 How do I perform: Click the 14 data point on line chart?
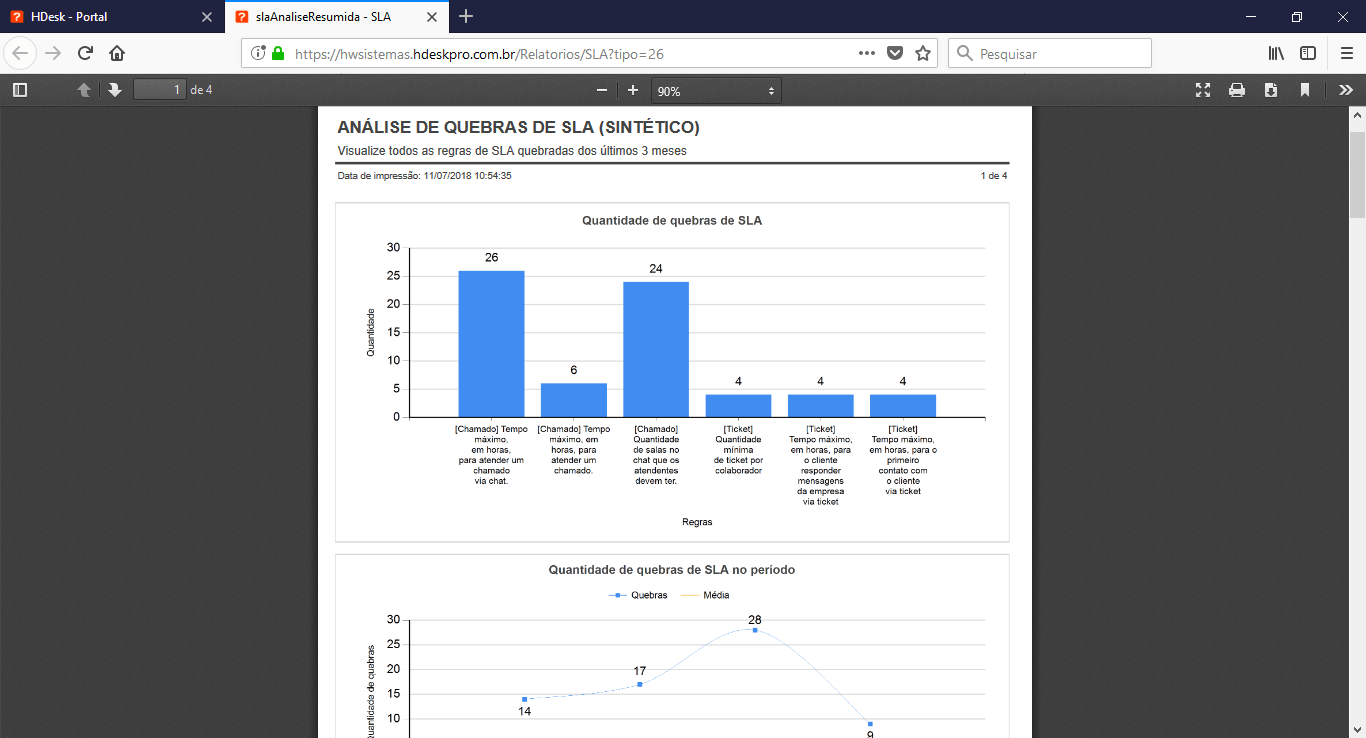pyautogui.click(x=524, y=699)
